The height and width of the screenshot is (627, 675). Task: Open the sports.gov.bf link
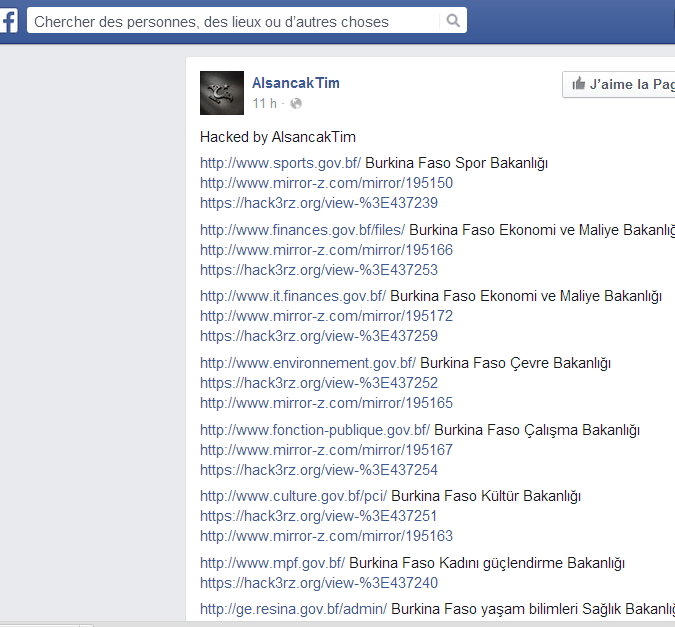coord(280,163)
